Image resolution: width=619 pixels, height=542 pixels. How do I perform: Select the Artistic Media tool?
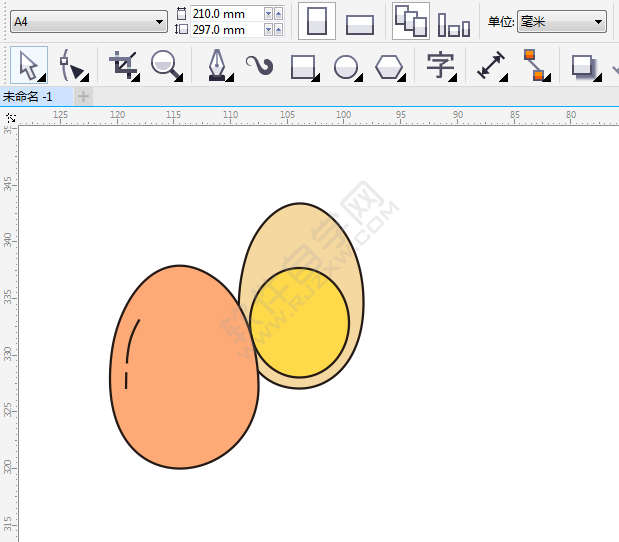pos(260,66)
